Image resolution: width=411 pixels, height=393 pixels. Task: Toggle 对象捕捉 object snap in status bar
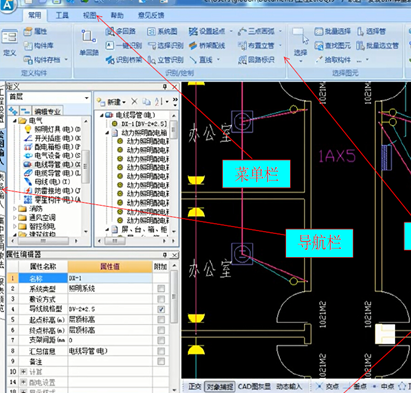coord(219,387)
